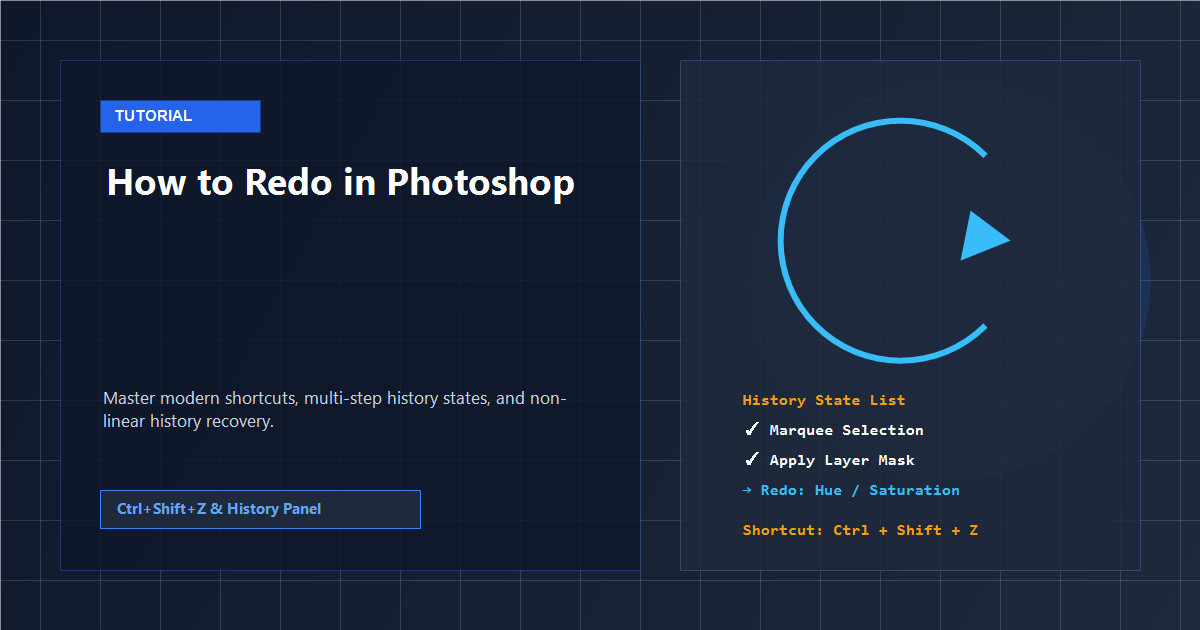The width and height of the screenshot is (1200, 630).
Task: Click the small arrow before 'Redo: Hue'
Action: (x=747, y=490)
